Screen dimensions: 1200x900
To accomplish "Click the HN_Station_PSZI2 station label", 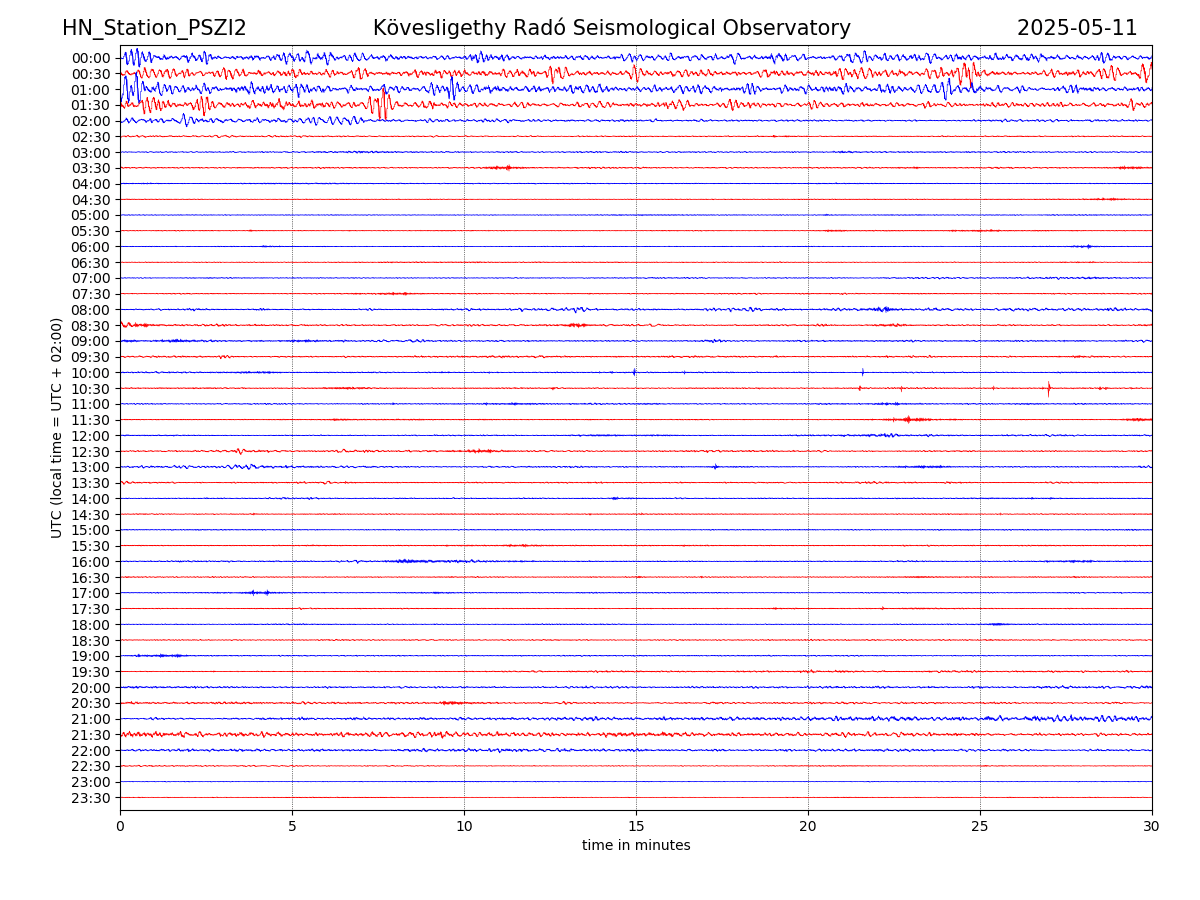I will click(154, 28).
